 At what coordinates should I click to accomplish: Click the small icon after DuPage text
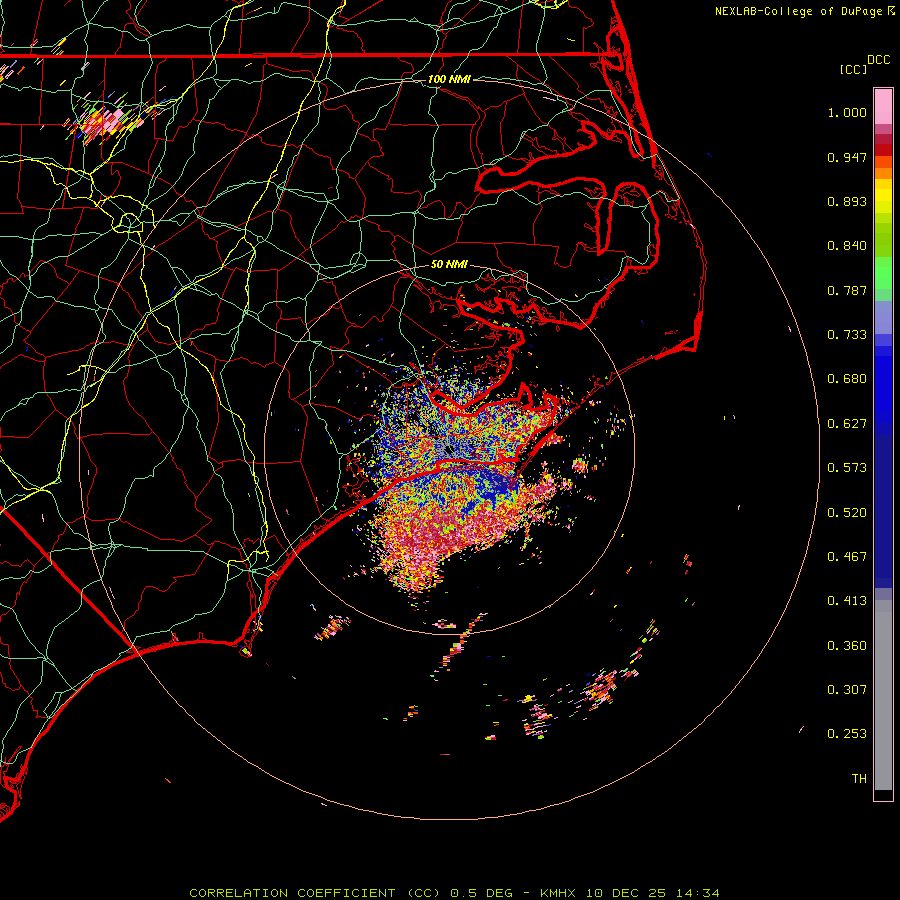click(891, 11)
